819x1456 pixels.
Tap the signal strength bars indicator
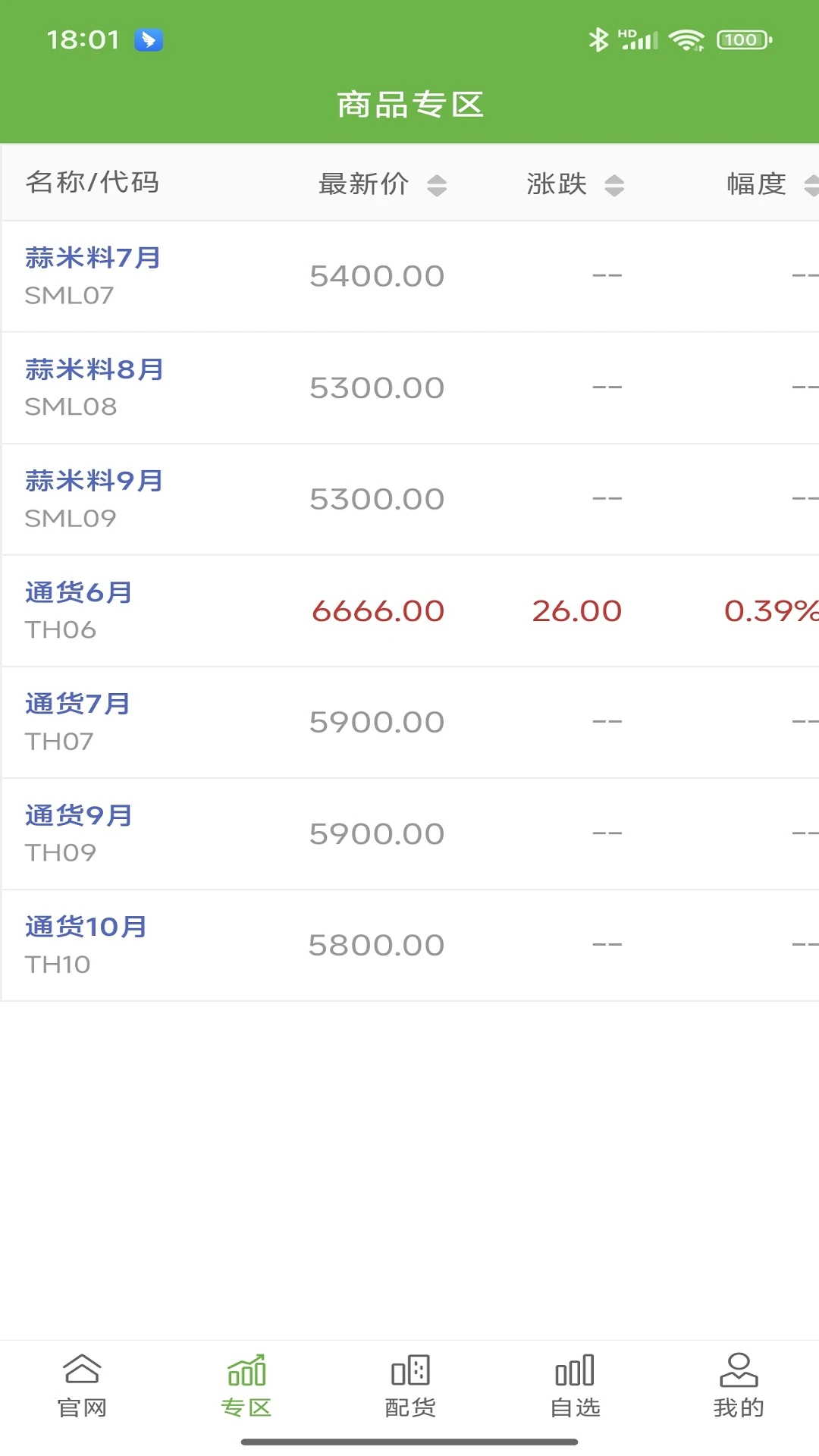(642, 42)
